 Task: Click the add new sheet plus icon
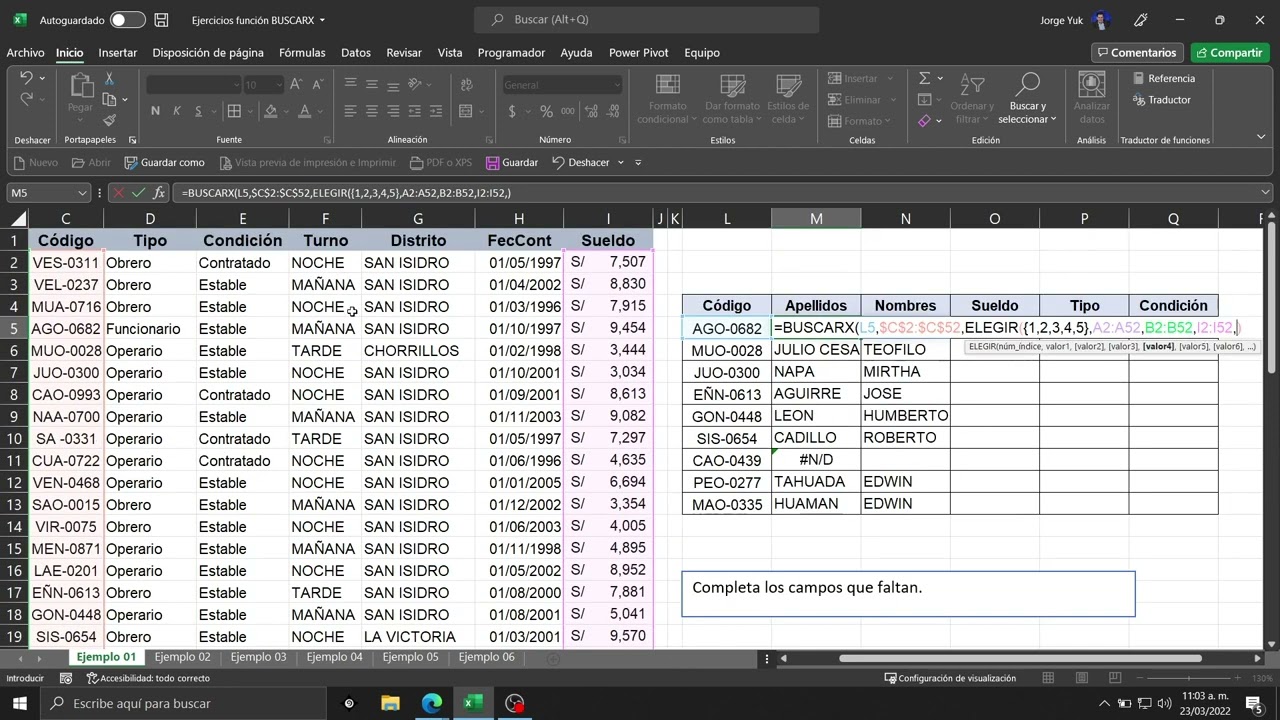pos(553,658)
